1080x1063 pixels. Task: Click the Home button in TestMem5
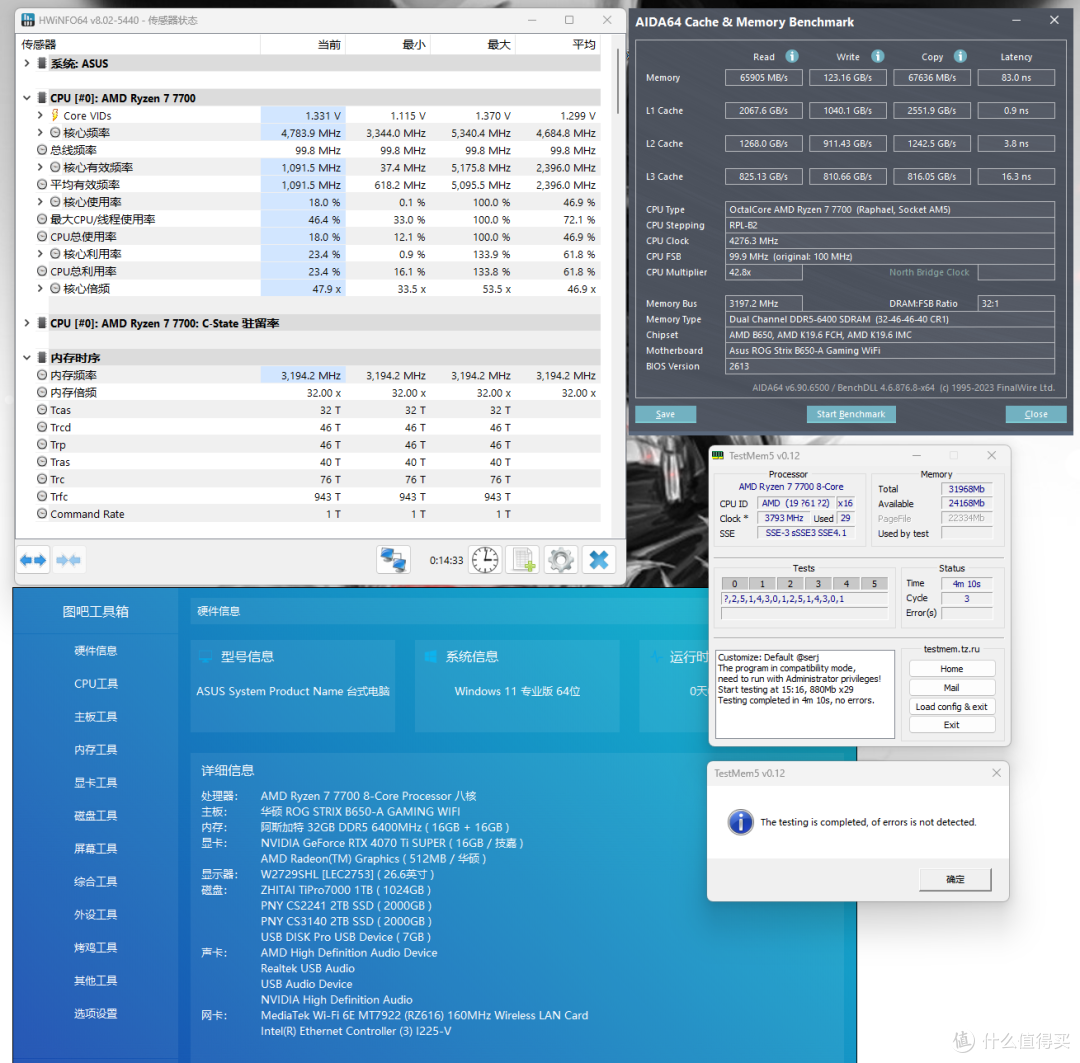(952, 669)
